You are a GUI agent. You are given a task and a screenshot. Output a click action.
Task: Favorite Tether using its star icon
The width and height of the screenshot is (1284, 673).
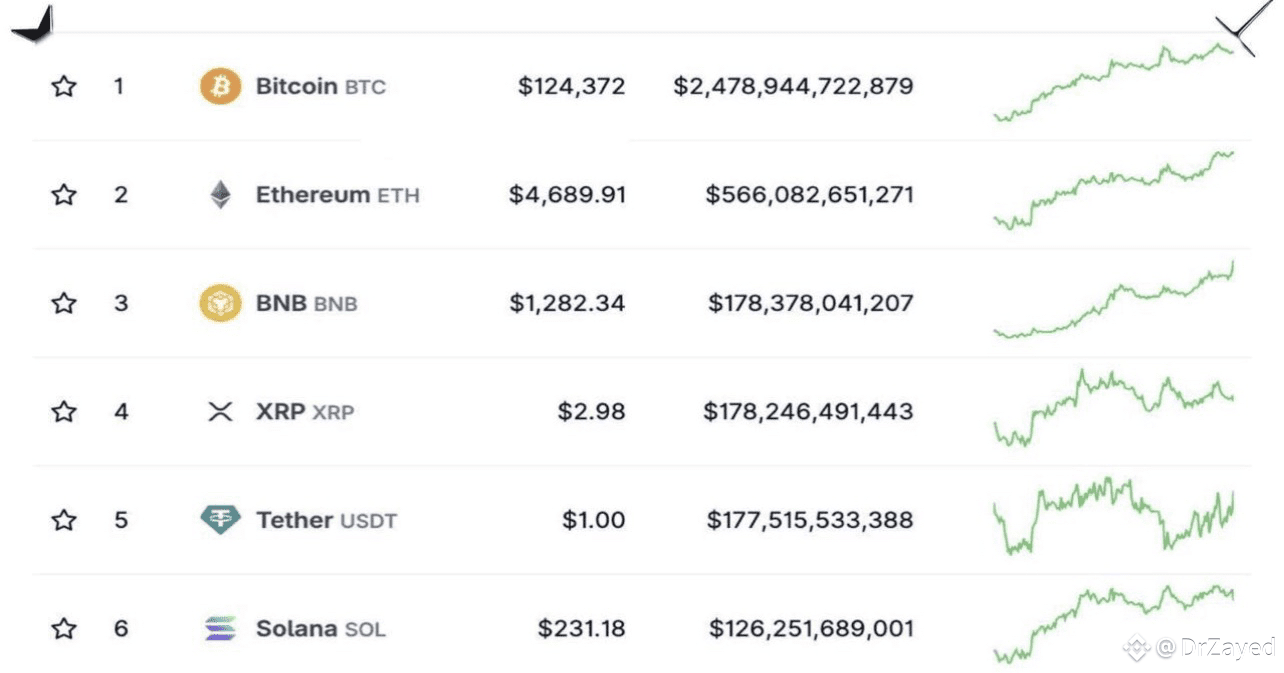(x=64, y=520)
